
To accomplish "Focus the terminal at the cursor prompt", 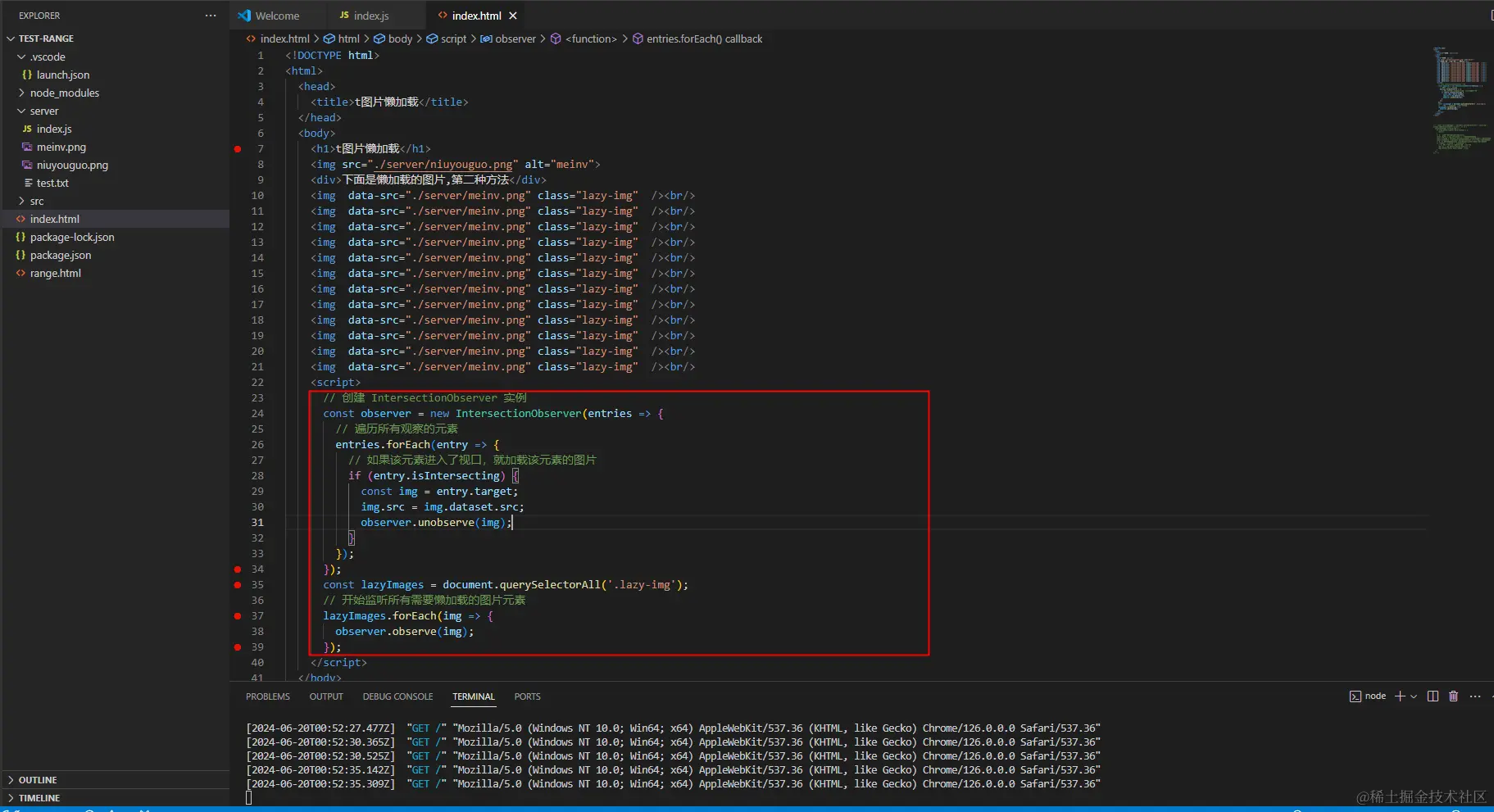I will click(249, 798).
